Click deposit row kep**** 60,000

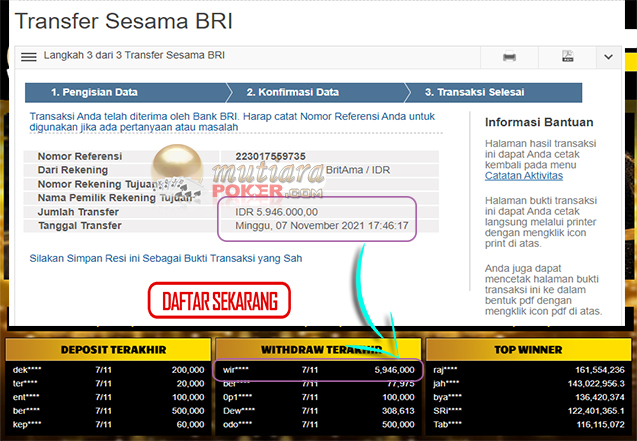(108, 424)
